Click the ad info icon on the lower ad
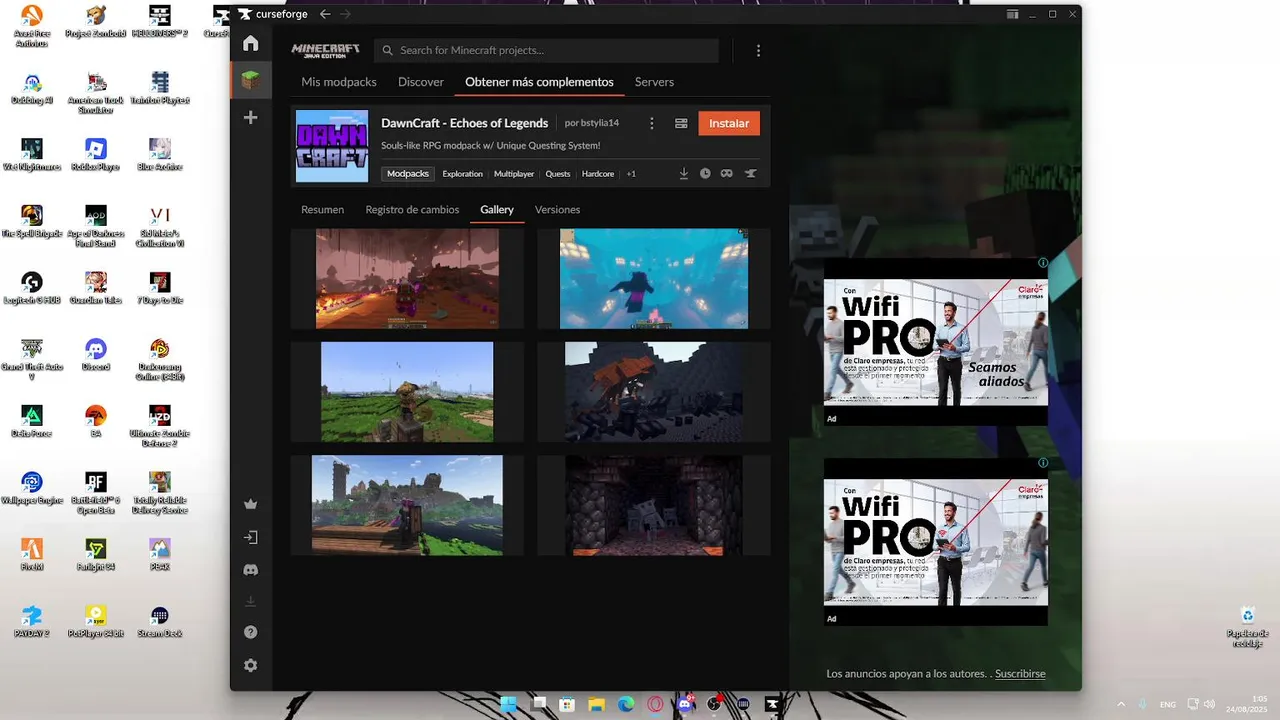The width and height of the screenshot is (1280, 720). [x=1043, y=463]
